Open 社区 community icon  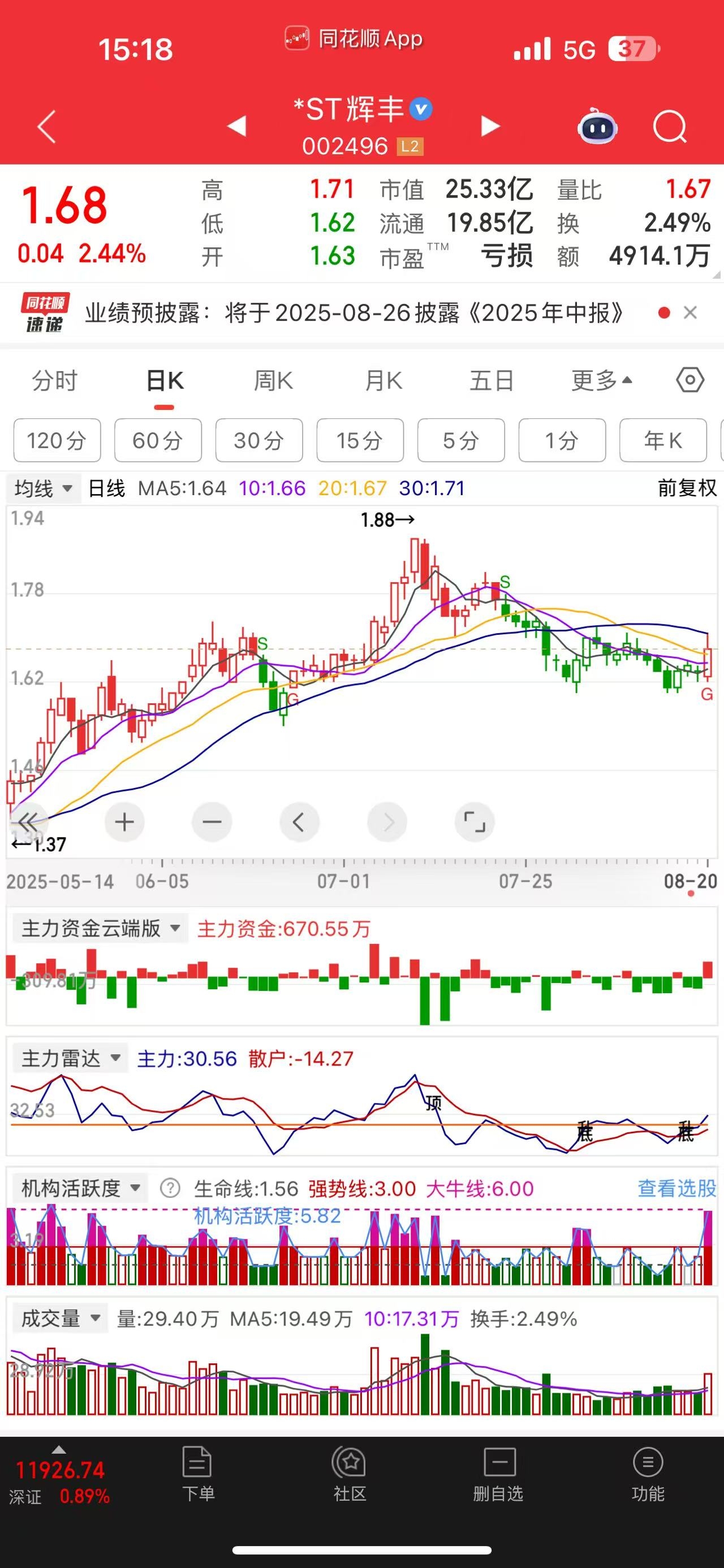tap(350, 1474)
